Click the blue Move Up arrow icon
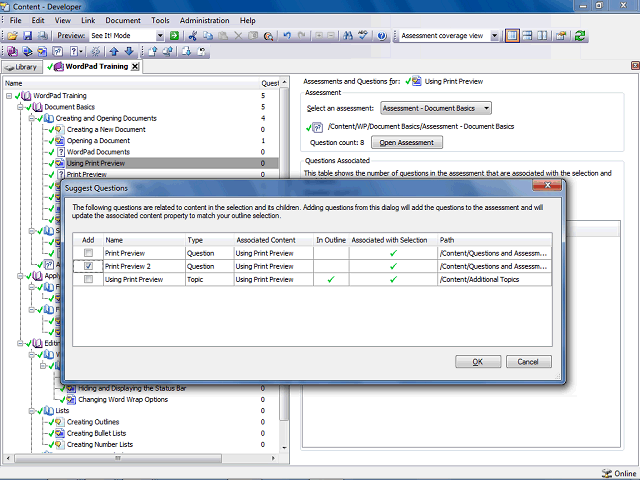The width and height of the screenshot is (640, 480). tap(114, 51)
